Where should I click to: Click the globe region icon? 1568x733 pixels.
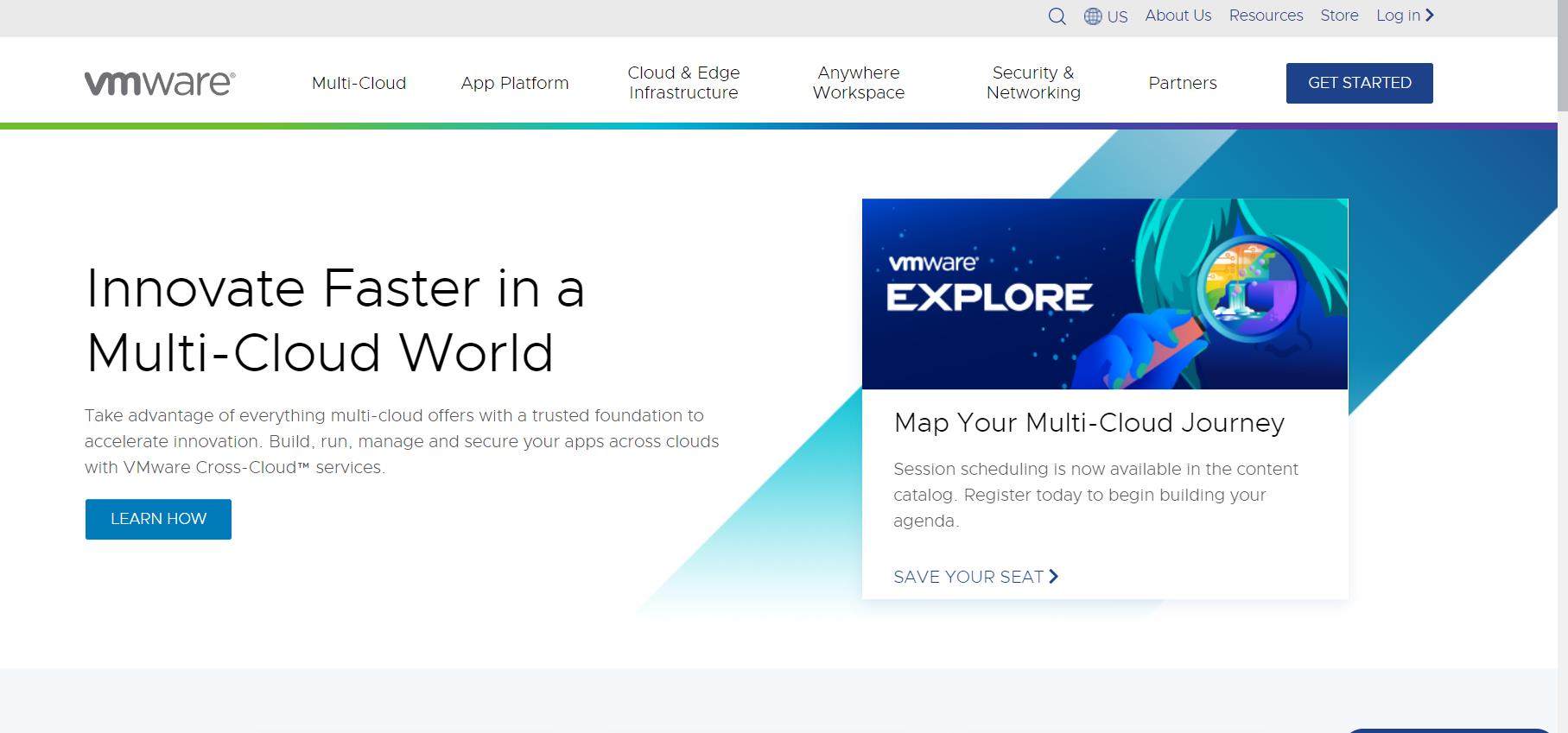(1093, 16)
